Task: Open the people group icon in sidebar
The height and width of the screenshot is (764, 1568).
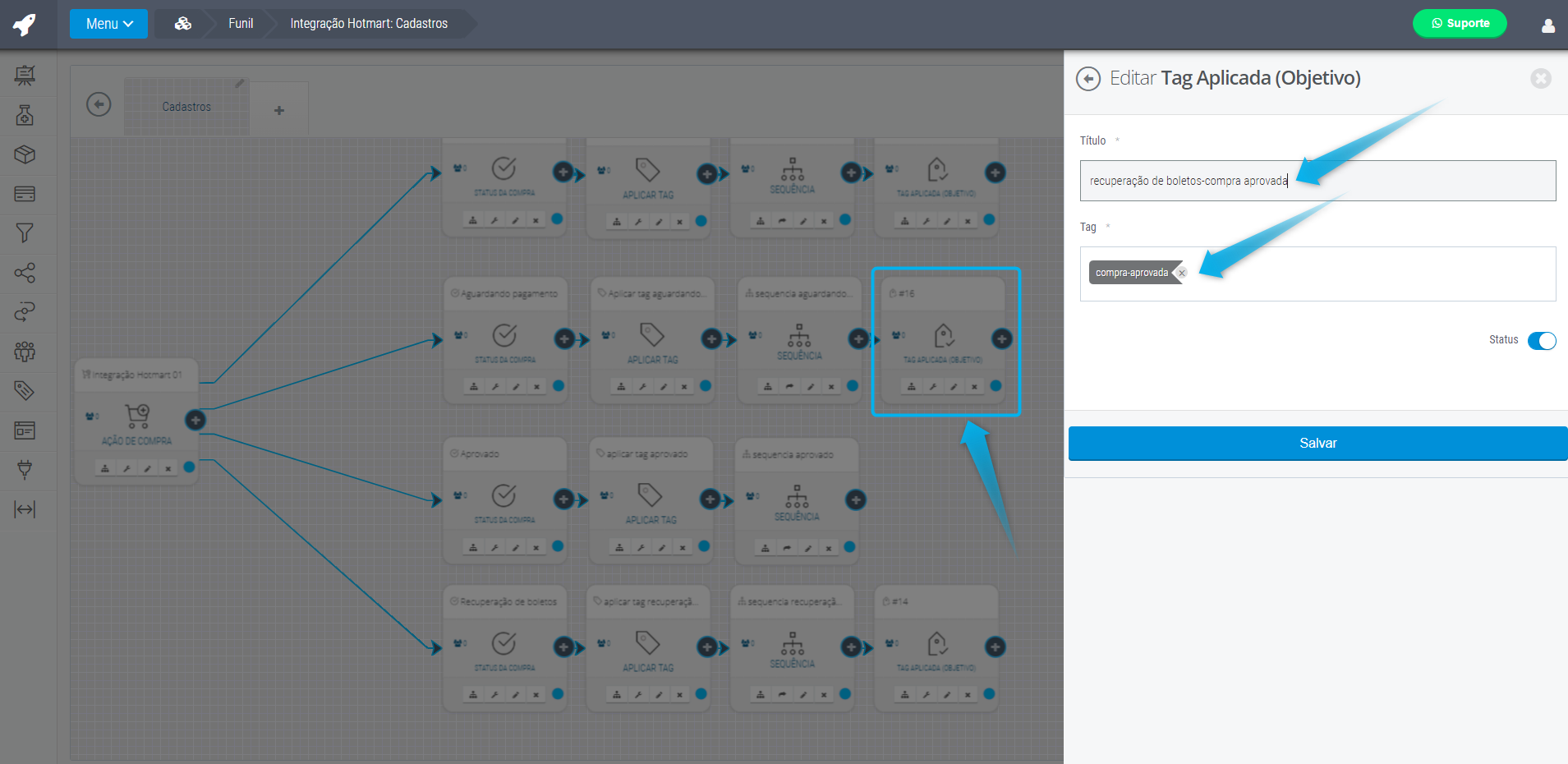Action: [x=25, y=352]
